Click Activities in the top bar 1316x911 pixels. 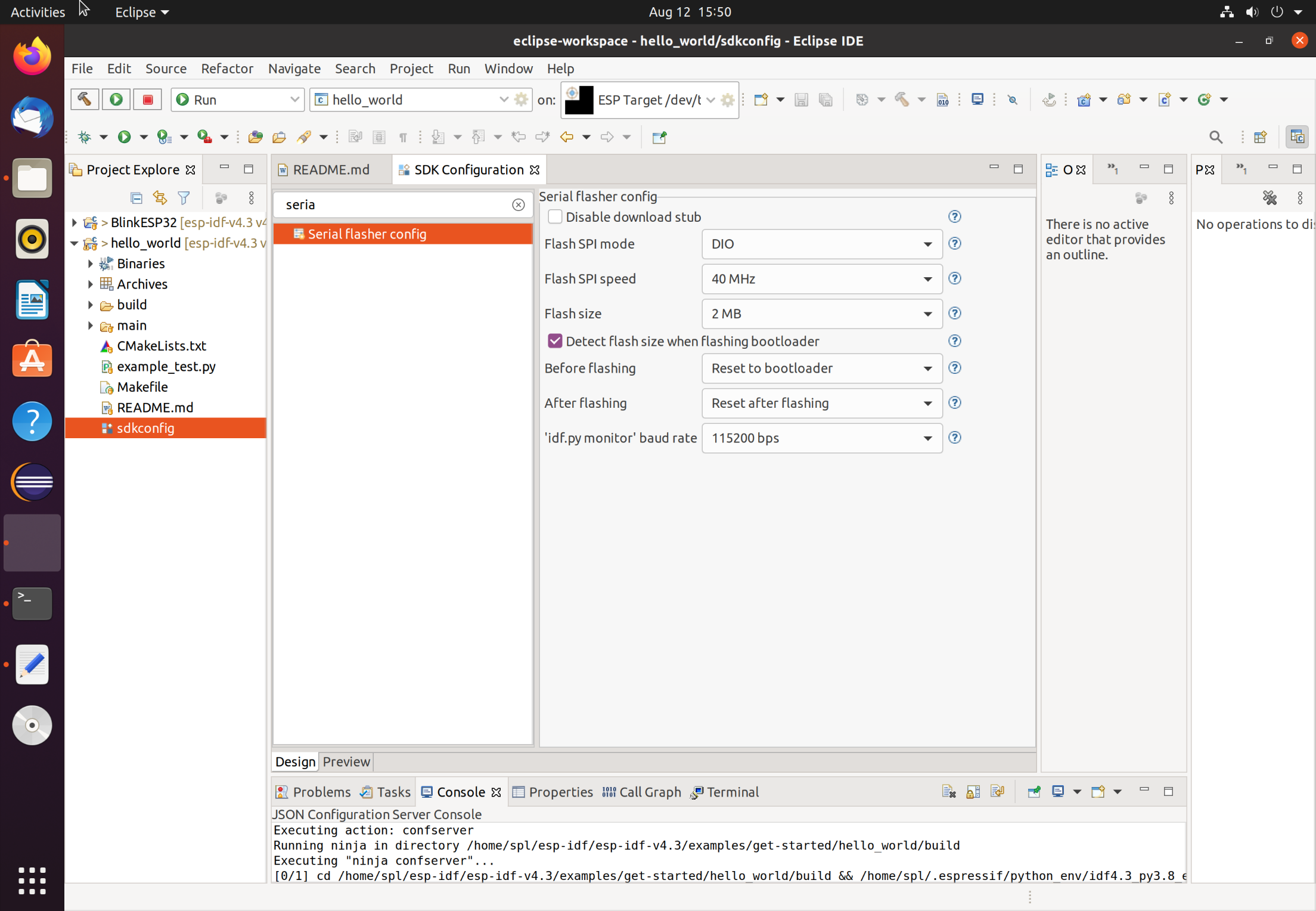38,12
